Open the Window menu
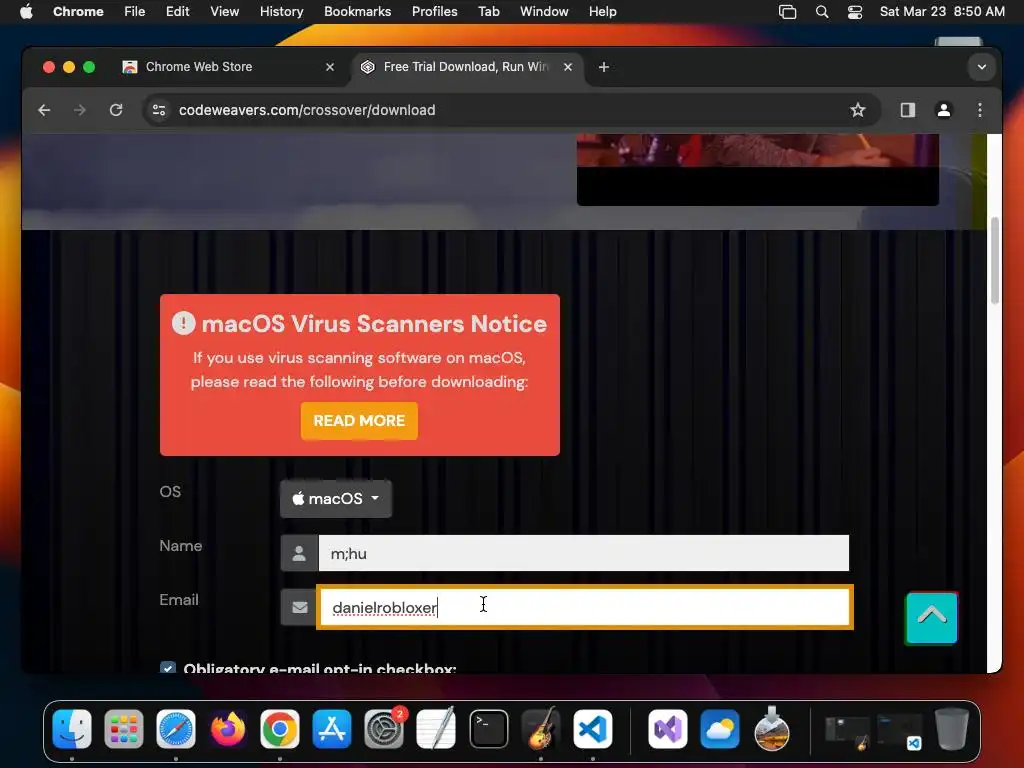Viewport: 1024px width, 768px height. [x=544, y=11]
